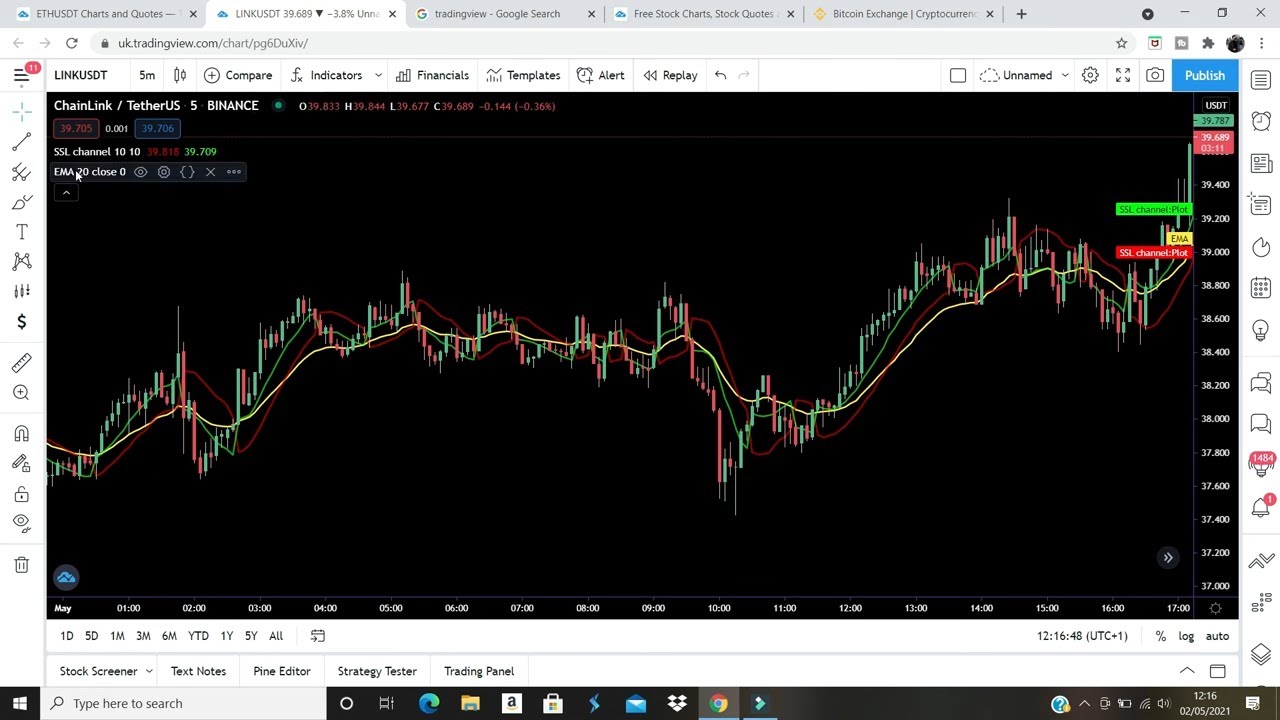This screenshot has height=720, width=1280.
Task: Open EMA indicator settings gear
Action: [x=164, y=172]
